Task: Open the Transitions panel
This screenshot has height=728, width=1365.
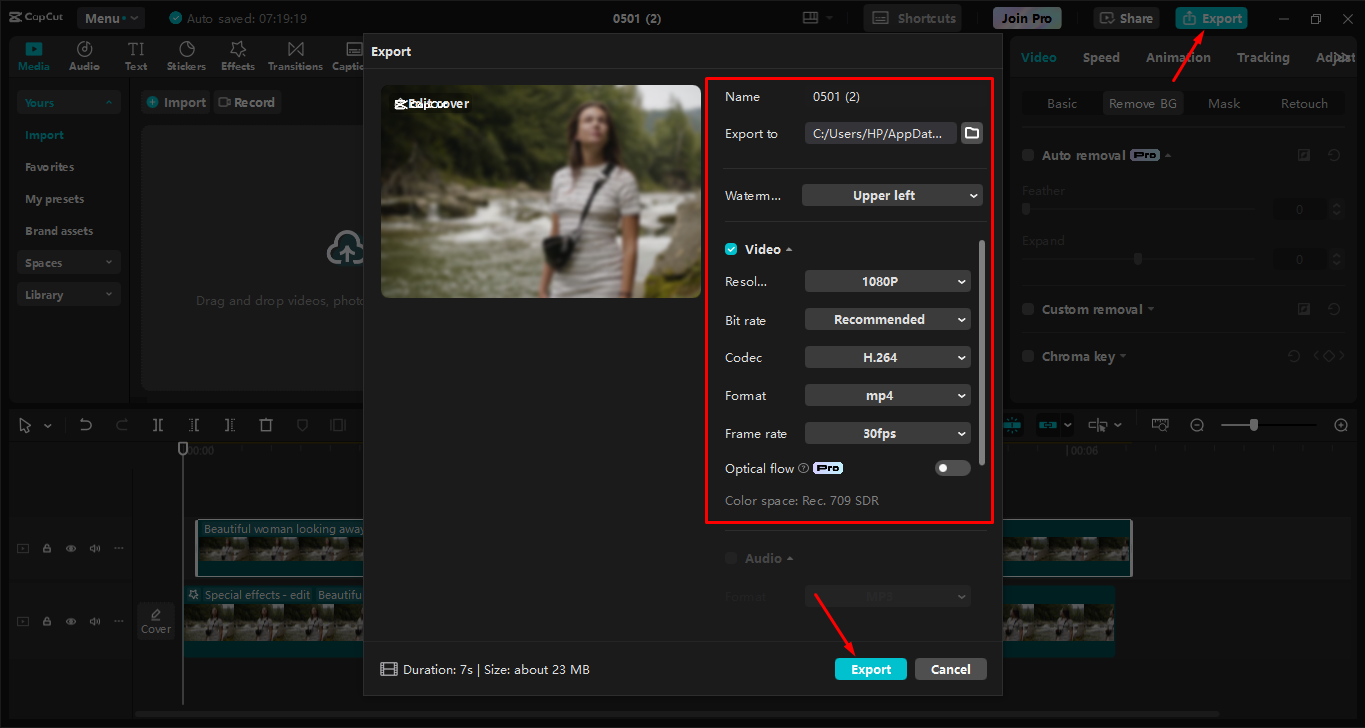Action: tap(295, 55)
